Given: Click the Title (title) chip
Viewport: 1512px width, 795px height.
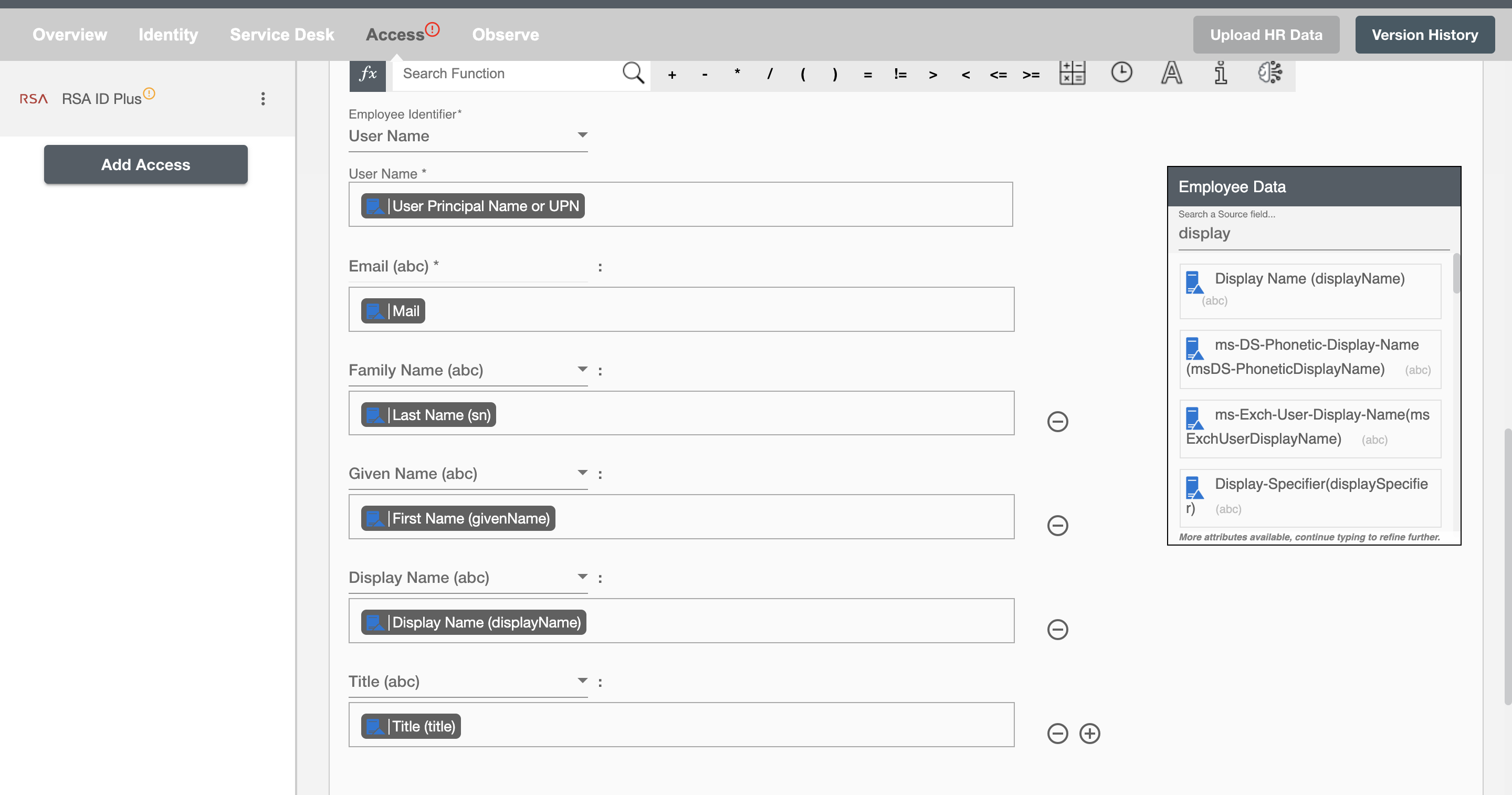Looking at the screenshot, I should pos(410,726).
